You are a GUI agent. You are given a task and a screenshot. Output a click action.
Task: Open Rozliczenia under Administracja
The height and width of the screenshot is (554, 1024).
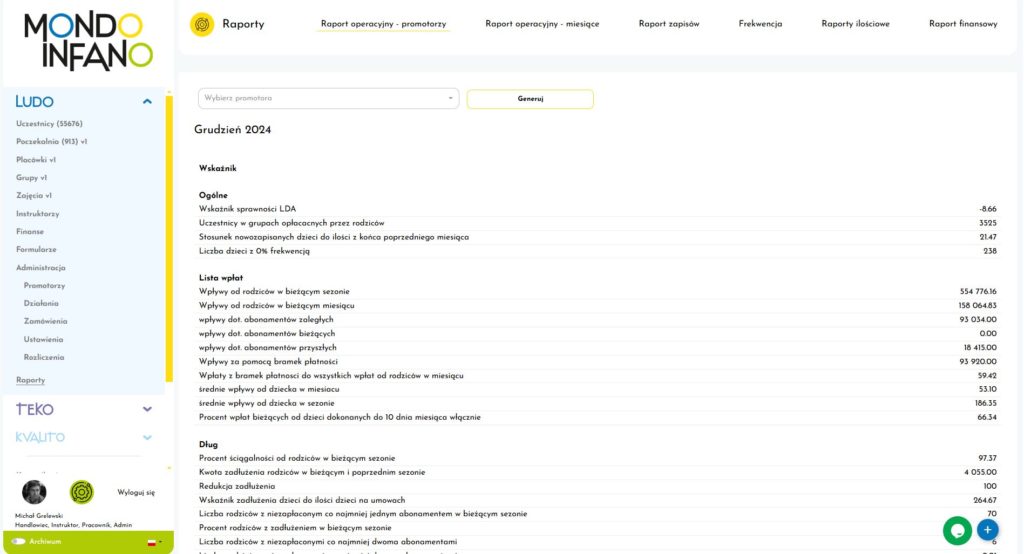tap(44, 357)
